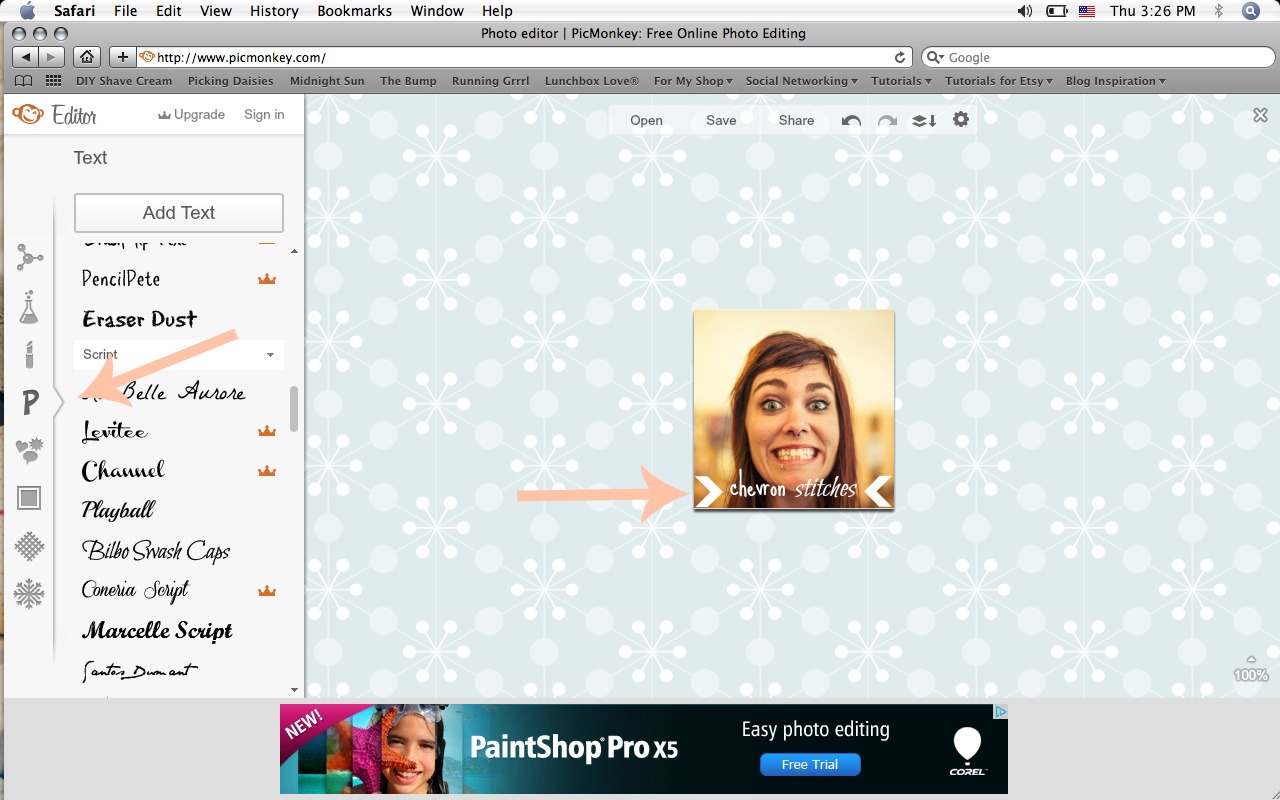Open the Textures panel (woven pattern icon)
Image resolution: width=1280 pixels, height=800 pixels.
(x=29, y=546)
